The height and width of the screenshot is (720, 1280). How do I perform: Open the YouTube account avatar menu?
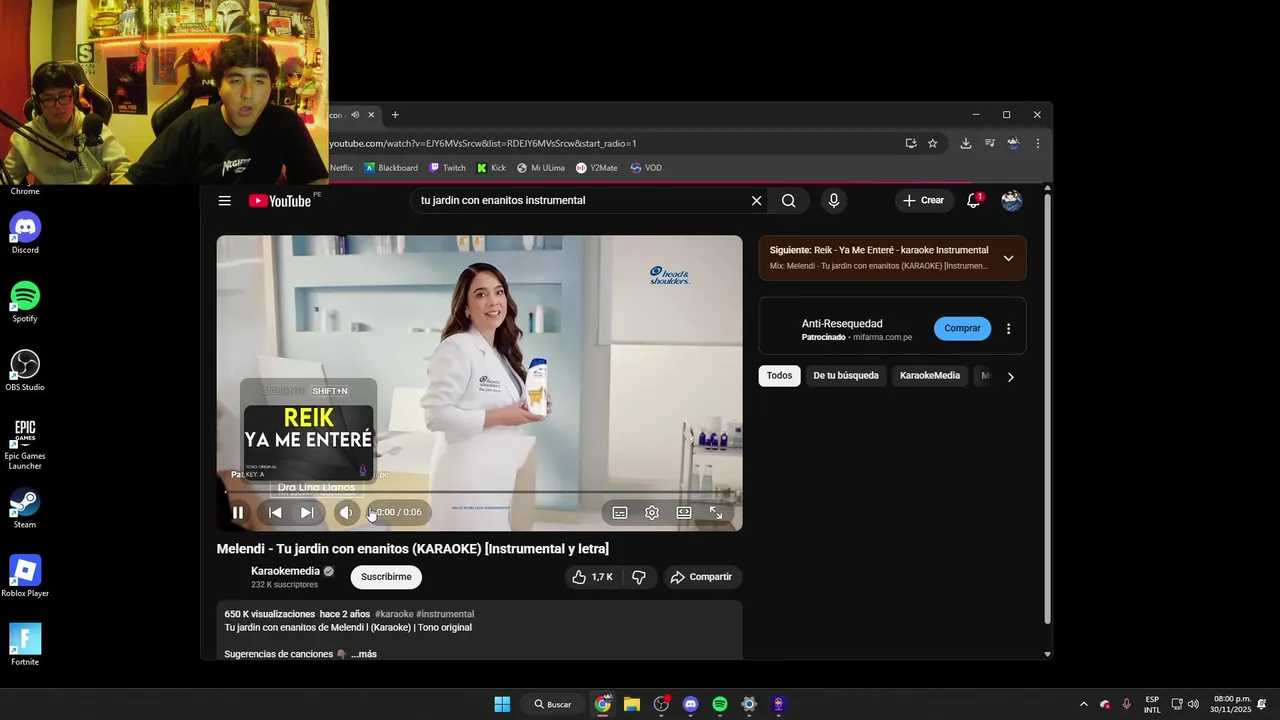point(1012,201)
